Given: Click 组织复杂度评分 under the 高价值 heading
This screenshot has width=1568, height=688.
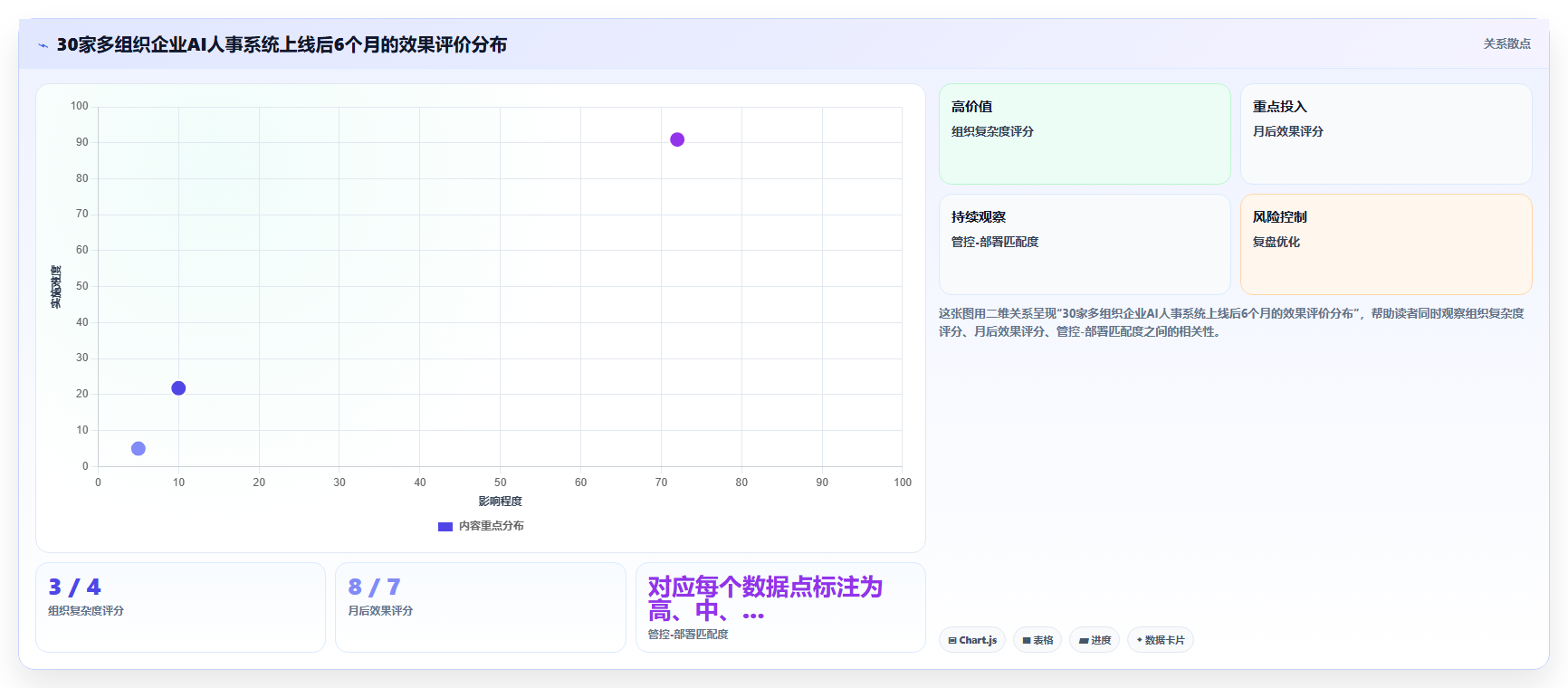Looking at the screenshot, I should 992,131.
